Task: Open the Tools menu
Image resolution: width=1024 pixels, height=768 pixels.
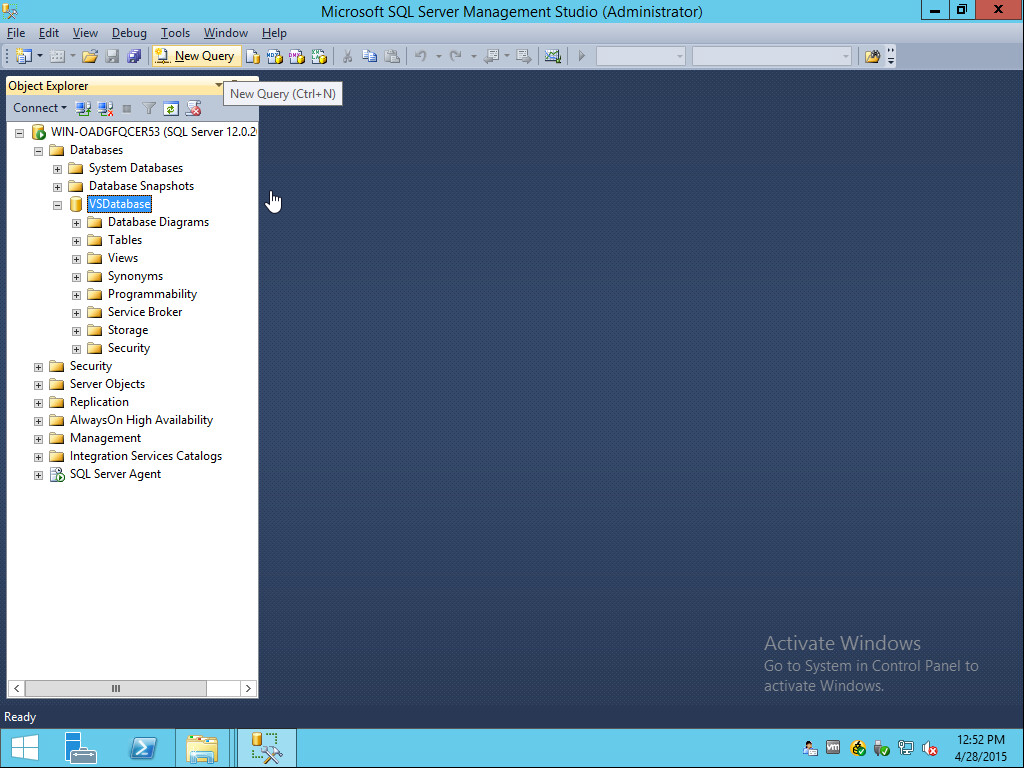Action: [175, 33]
